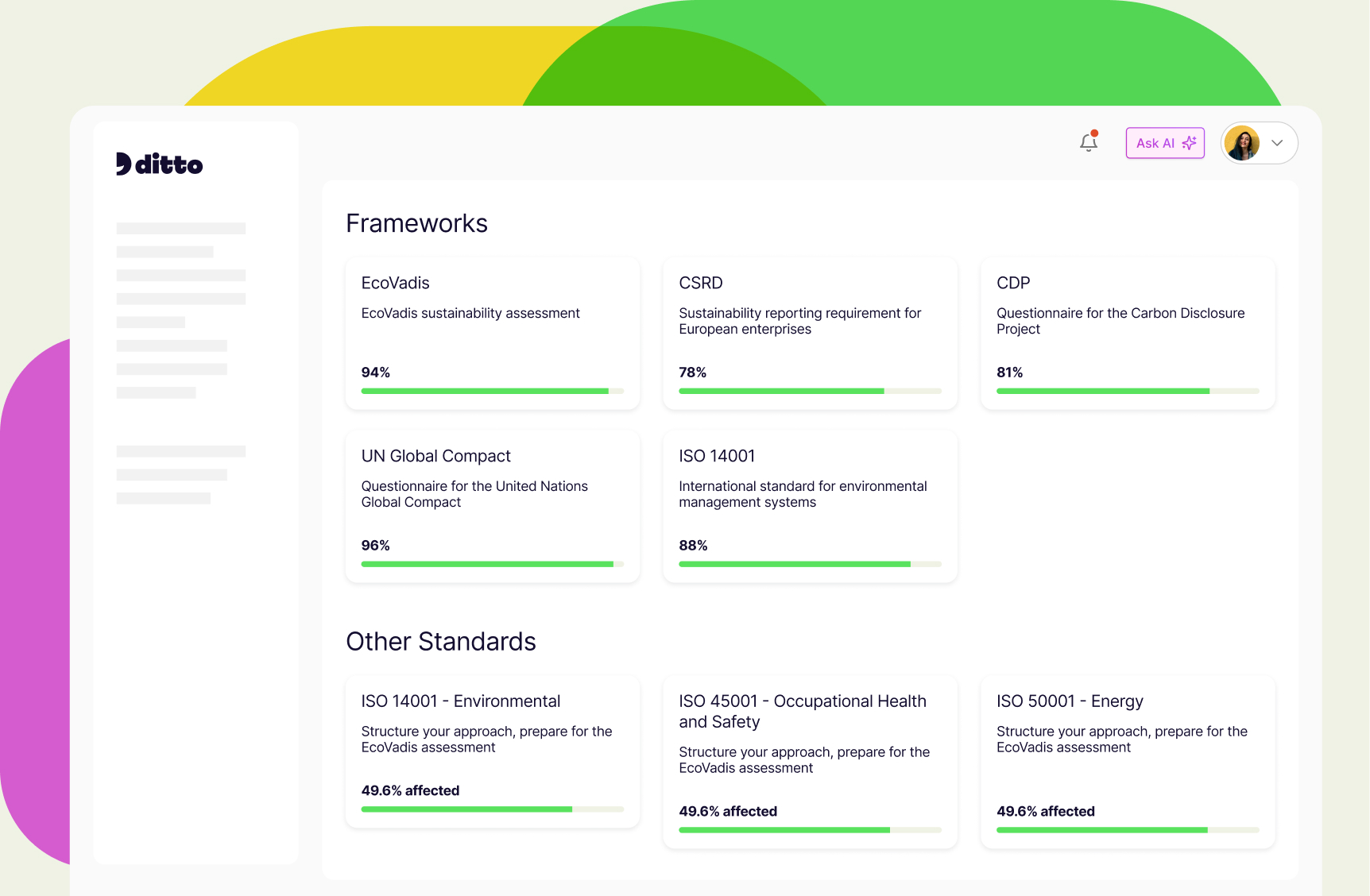Click the sparkle icon in Ask AI
The width and height of the screenshot is (1370, 896).
[x=1189, y=143]
